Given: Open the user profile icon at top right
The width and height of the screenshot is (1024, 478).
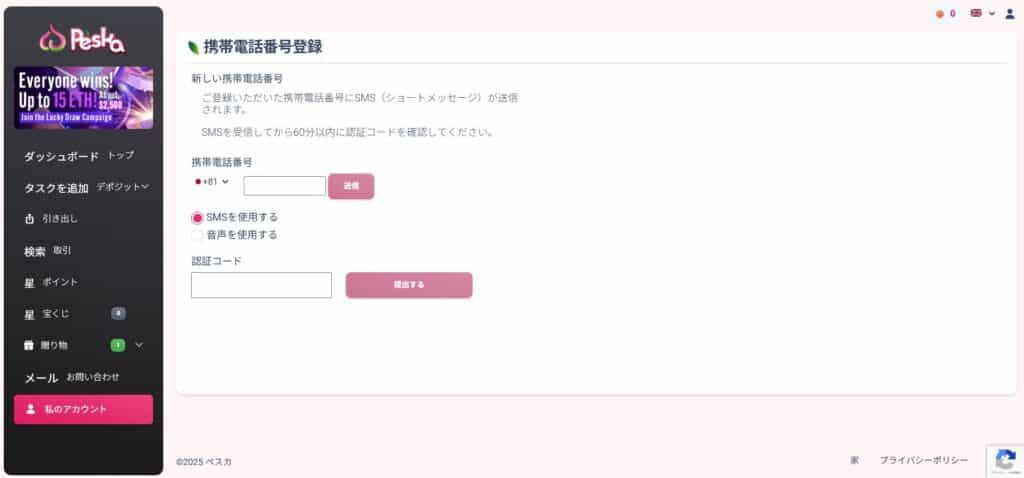Looking at the screenshot, I should click(1010, 13).
